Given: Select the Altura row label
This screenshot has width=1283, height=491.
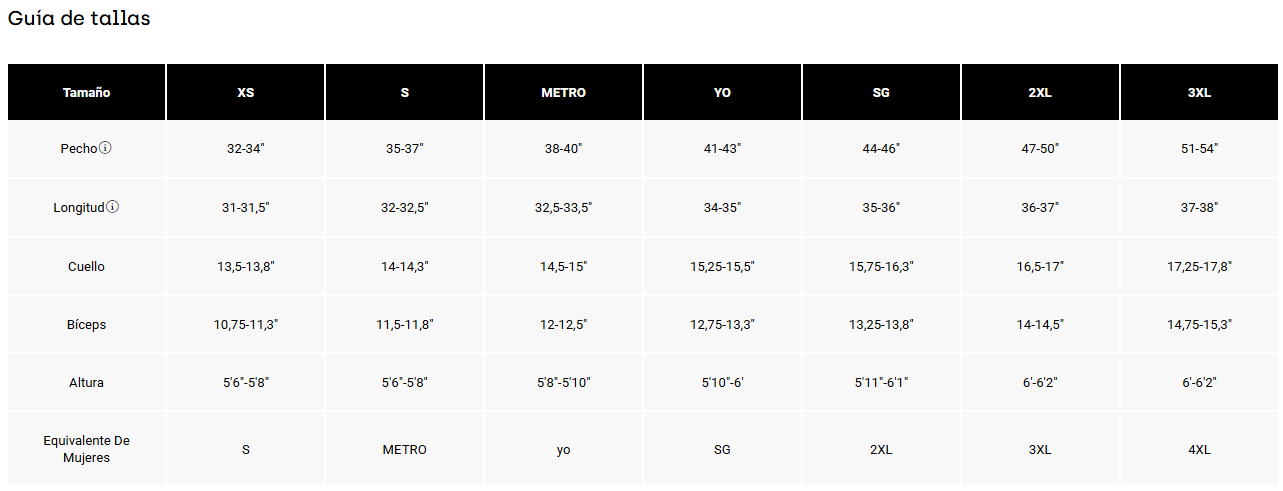Looking at the screenshot, I should (86, 382).
